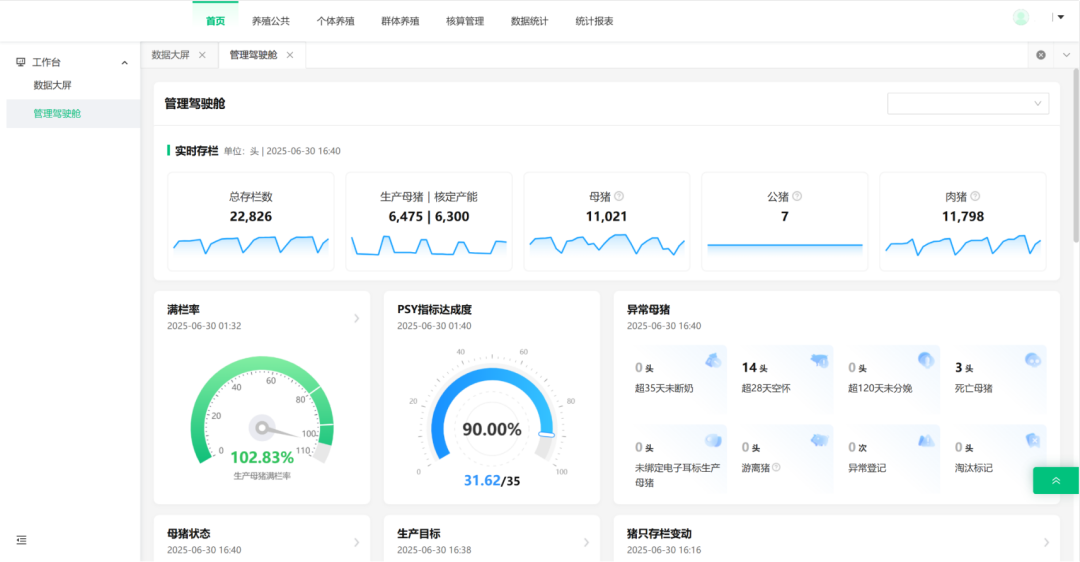Click the user avatar icon
Image resolution: width=1080 pixels, height=562 pixels.
pyautogui.click(x=1020, y=17)
